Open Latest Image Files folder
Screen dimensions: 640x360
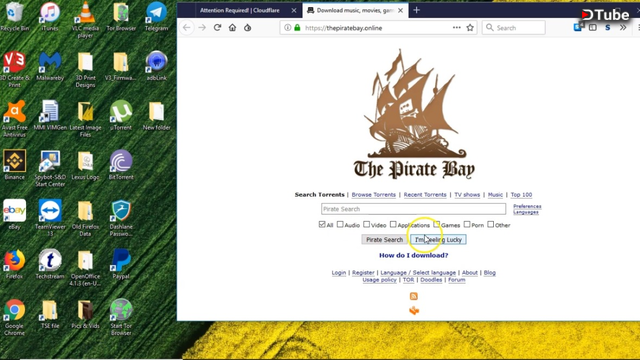click(85, 119)
